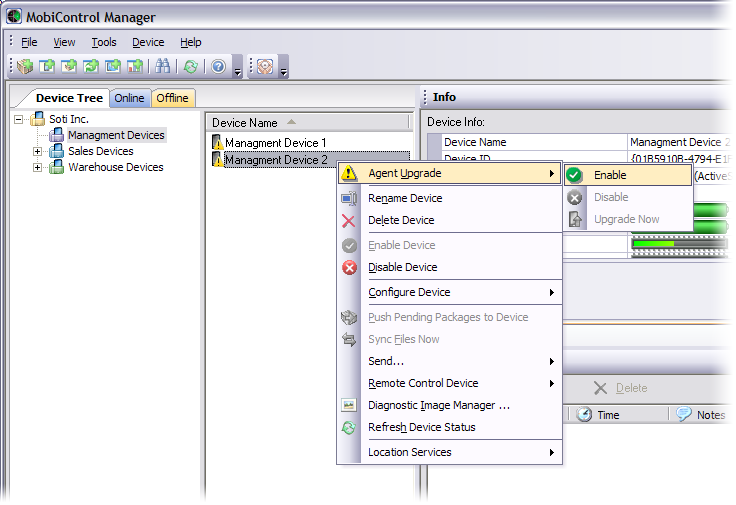Open second toolbar options dropdown arrow
This screenshot has height=505, width=736.
coord(284,72)
